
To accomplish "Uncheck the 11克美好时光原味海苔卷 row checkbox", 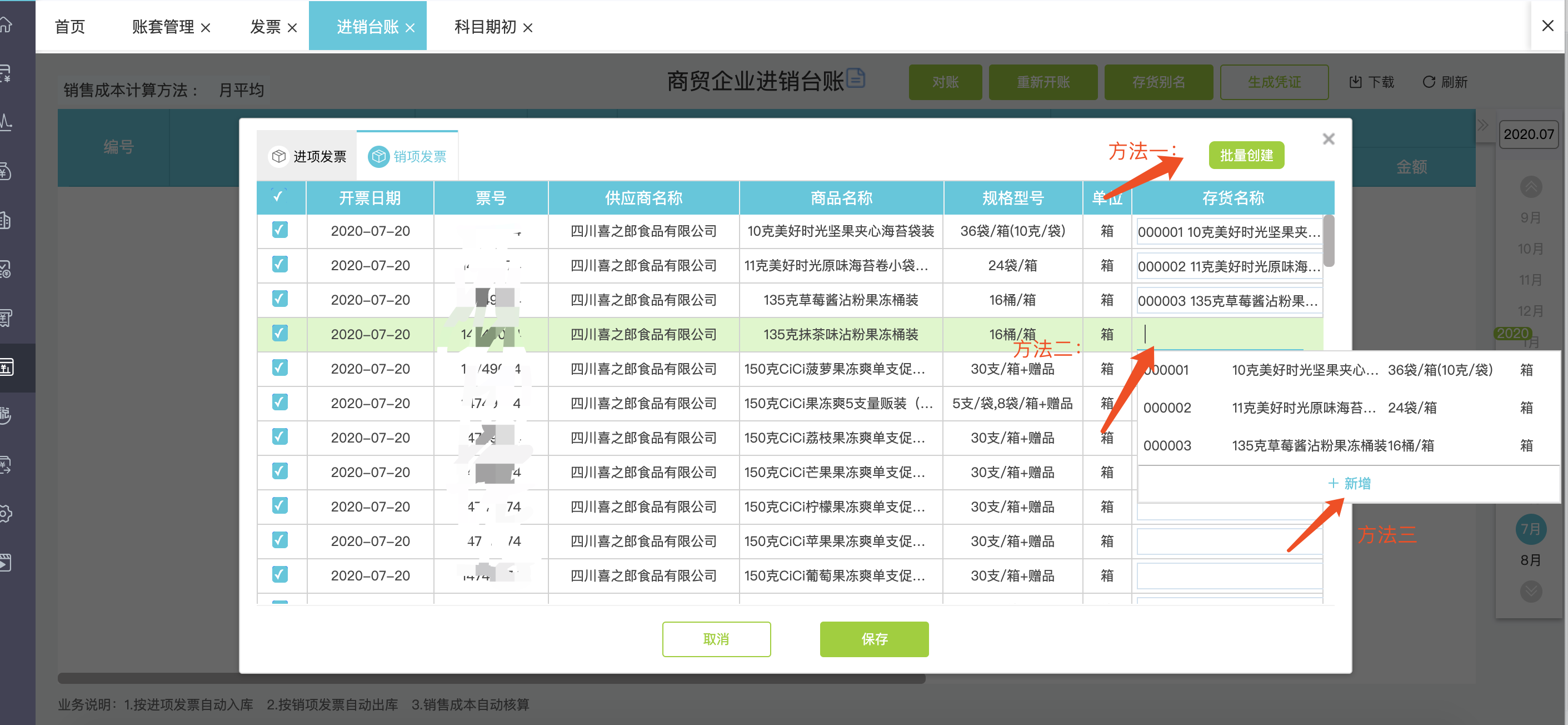I will coord(280,265).
